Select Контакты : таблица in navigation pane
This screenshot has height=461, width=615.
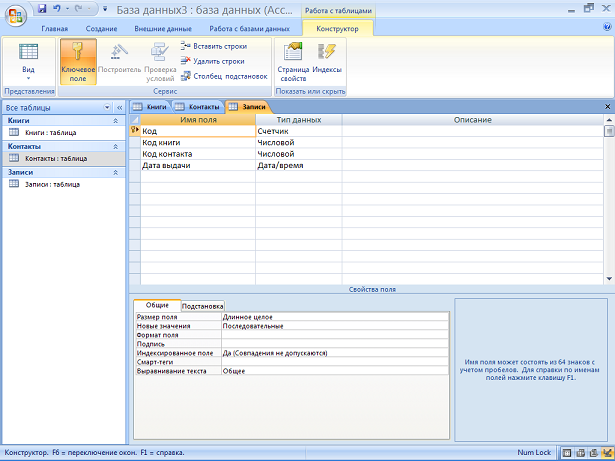[x=64, y=159]
